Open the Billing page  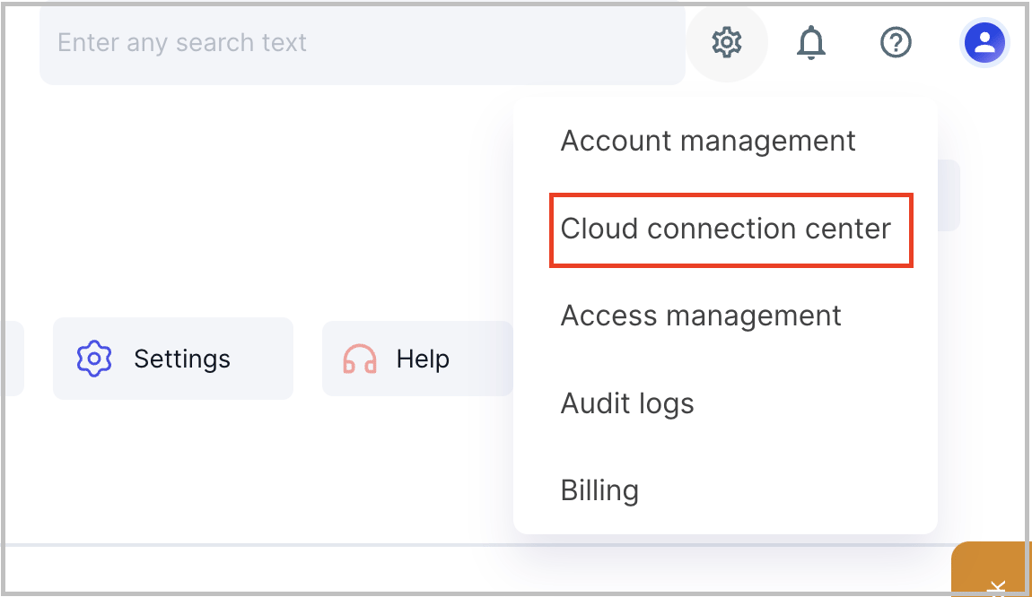click(x=600, y=490)
